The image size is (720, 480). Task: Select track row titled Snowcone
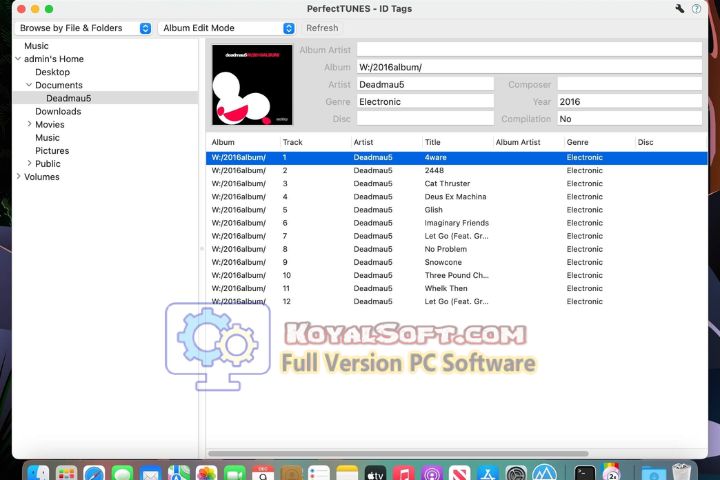coord(456,262)
